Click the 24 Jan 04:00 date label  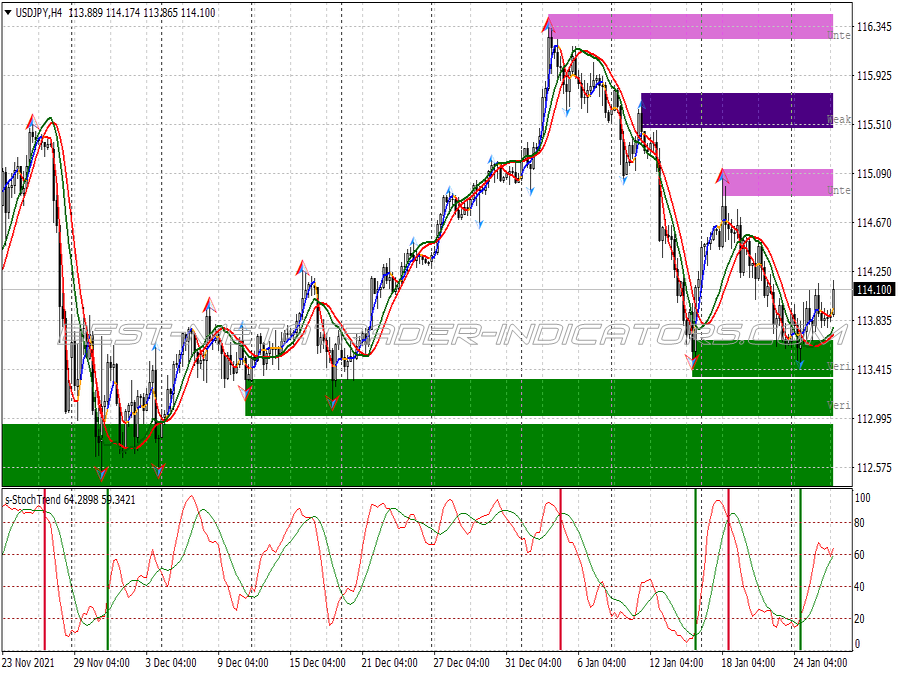point(820,662)
